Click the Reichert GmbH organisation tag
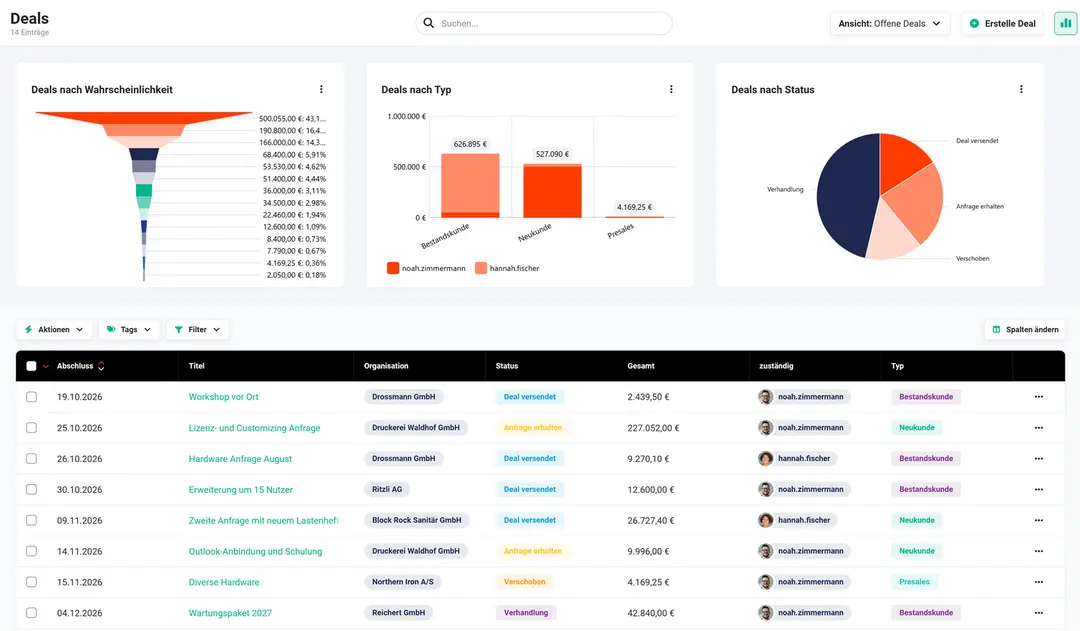The image size is (1080, 631). pos(398,612)
